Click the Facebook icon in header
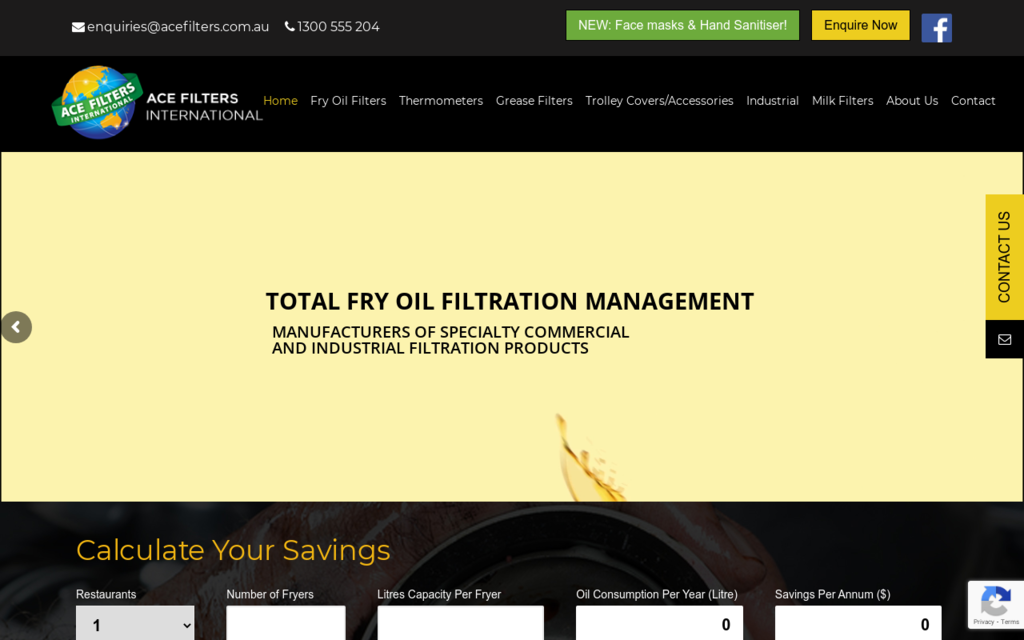This screenshot has width=1024, height=640. pos(936,28)
